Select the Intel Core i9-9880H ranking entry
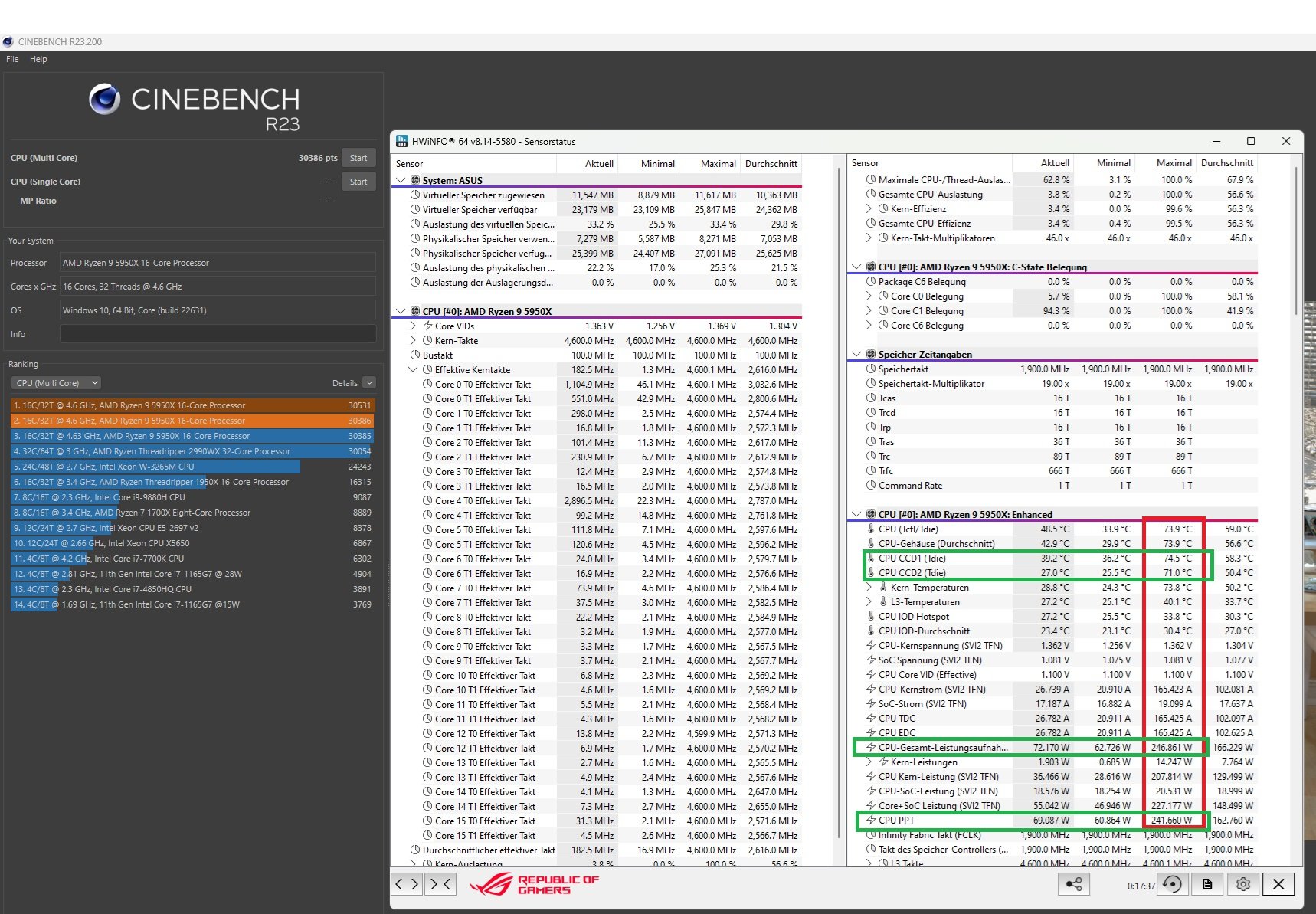1316x914 pixels. tap(192, 497)
